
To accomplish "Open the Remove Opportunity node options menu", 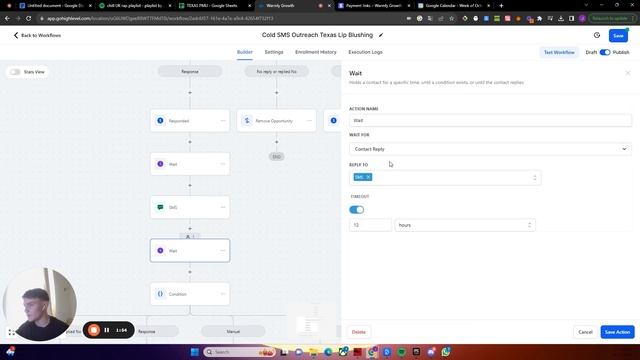I will point(309,121).
